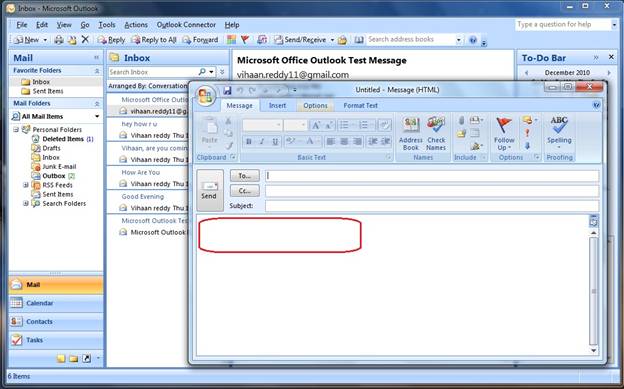Open the Address Book from the ribbon

(x=410, y=134)
